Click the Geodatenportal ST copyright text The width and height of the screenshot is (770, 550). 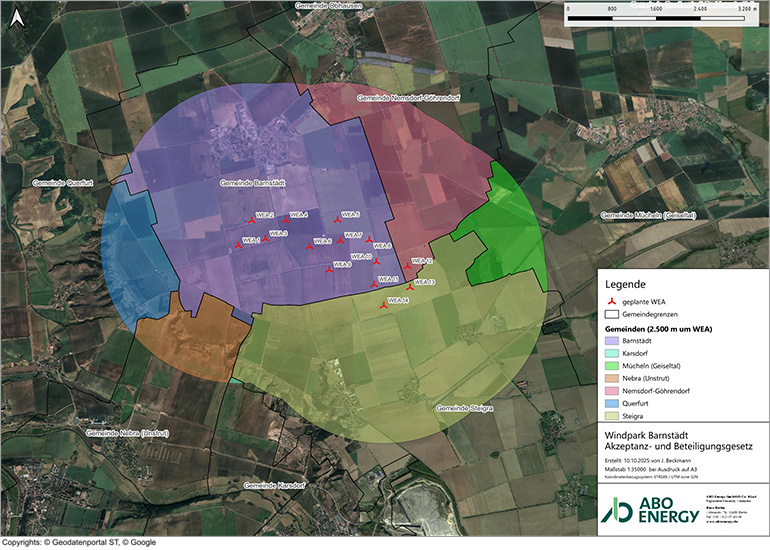coord(80,541)
